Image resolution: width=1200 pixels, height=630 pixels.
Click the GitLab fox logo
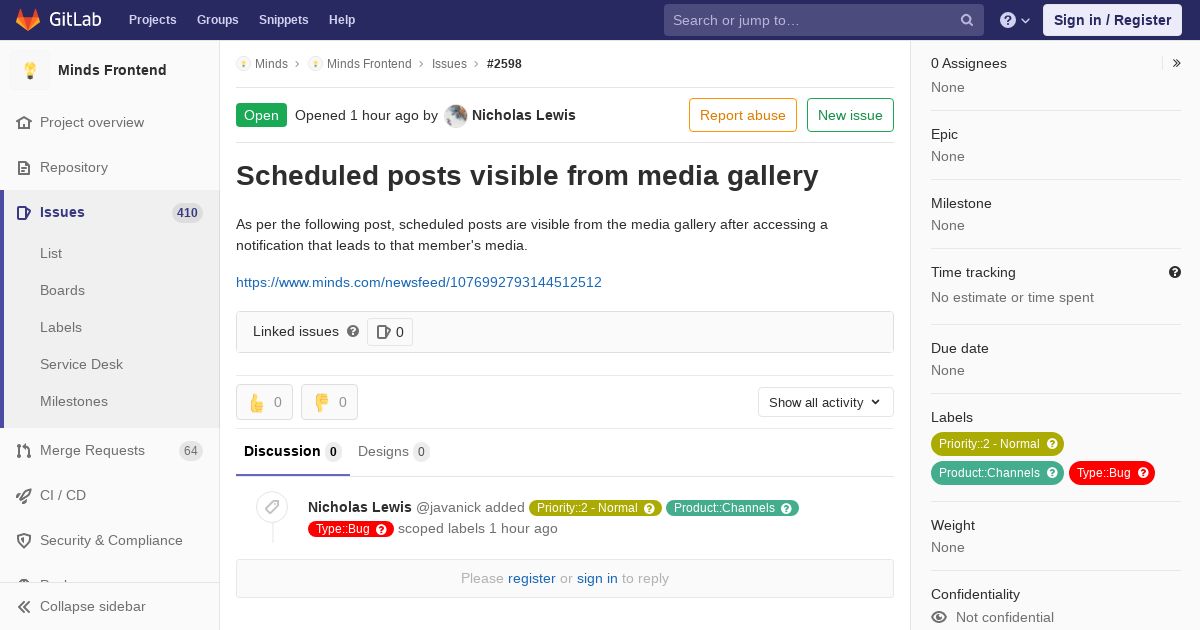(x=28, y=19)
